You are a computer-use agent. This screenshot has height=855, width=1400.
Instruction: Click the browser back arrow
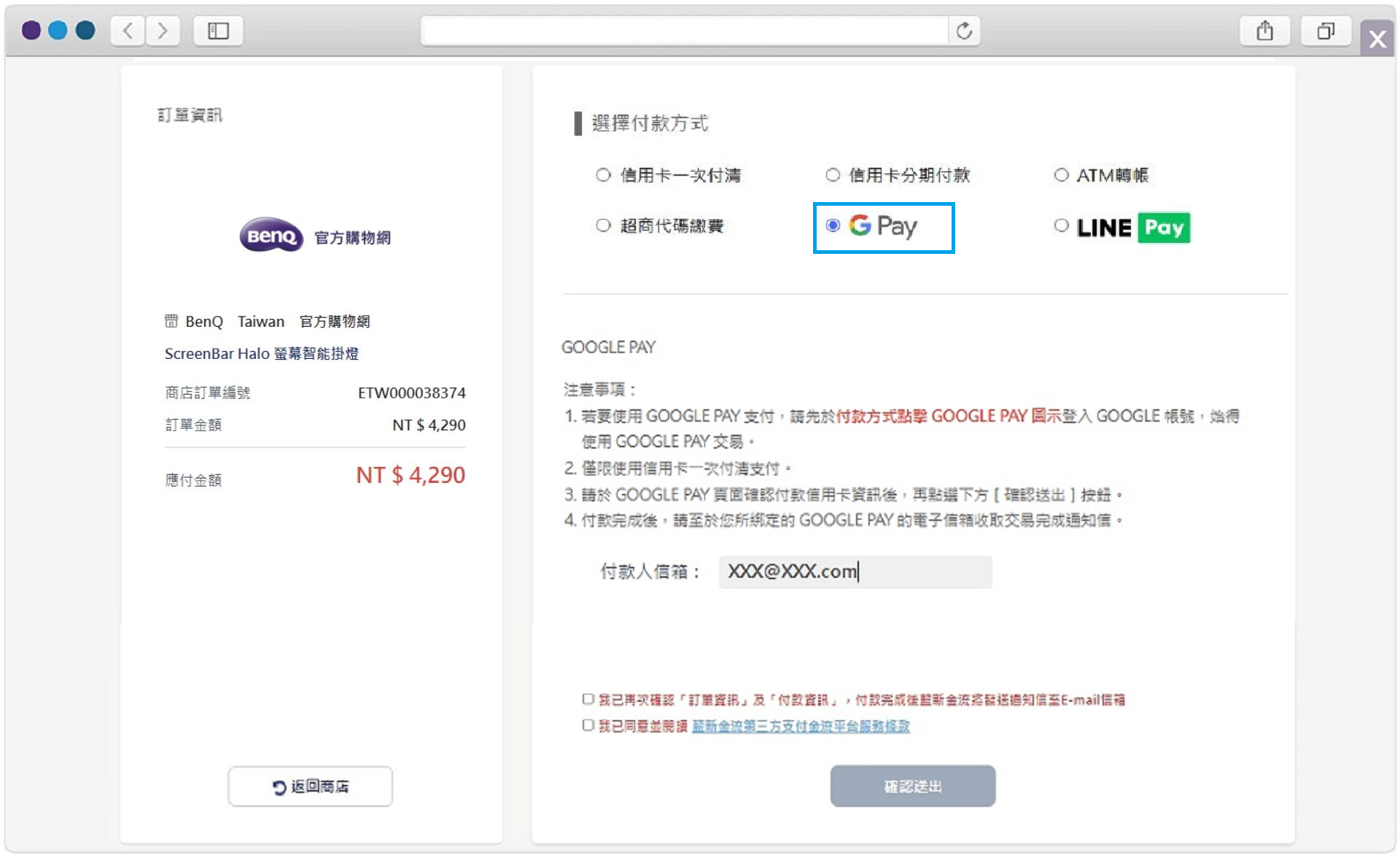[x=127, y=31]
